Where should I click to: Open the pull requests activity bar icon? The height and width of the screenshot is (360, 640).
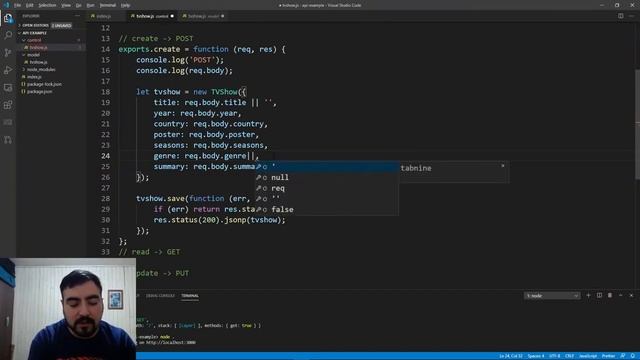[8, 140]
